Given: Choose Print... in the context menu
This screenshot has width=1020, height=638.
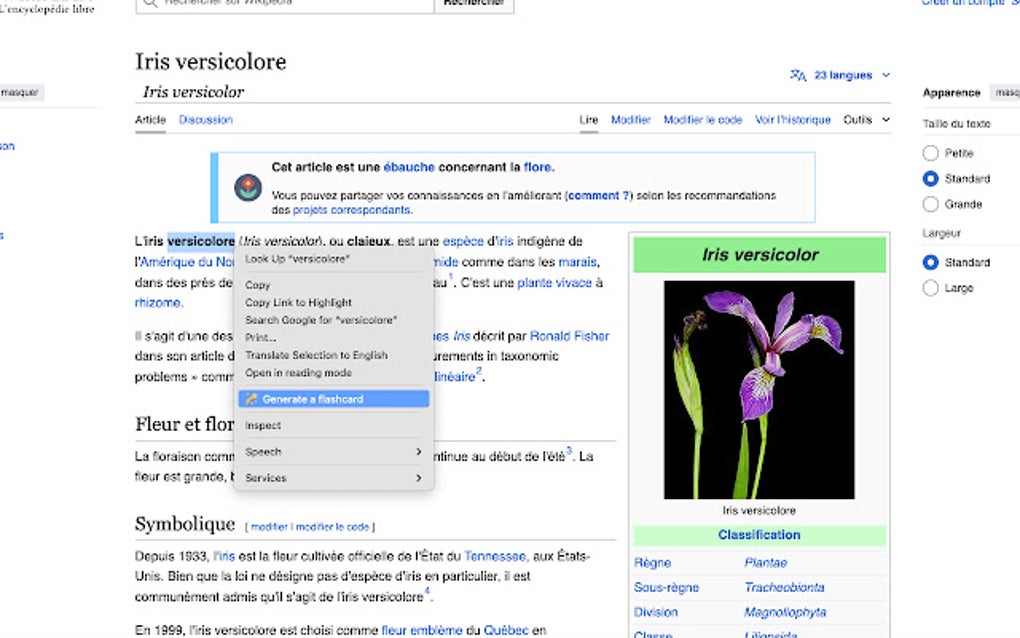Looking at the screenshot, I should (x=334, y=338).
